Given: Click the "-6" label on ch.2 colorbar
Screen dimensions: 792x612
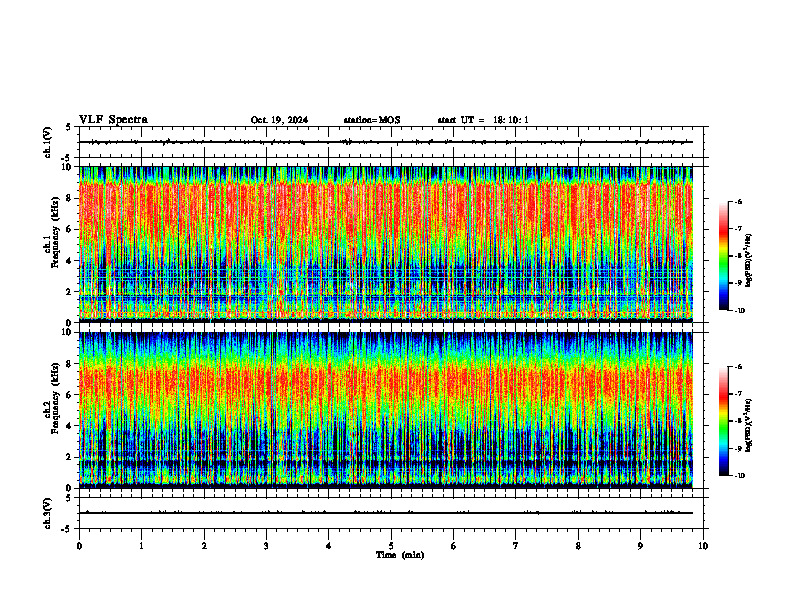Looking at the screenshot, I should click(x=738, y=367).
